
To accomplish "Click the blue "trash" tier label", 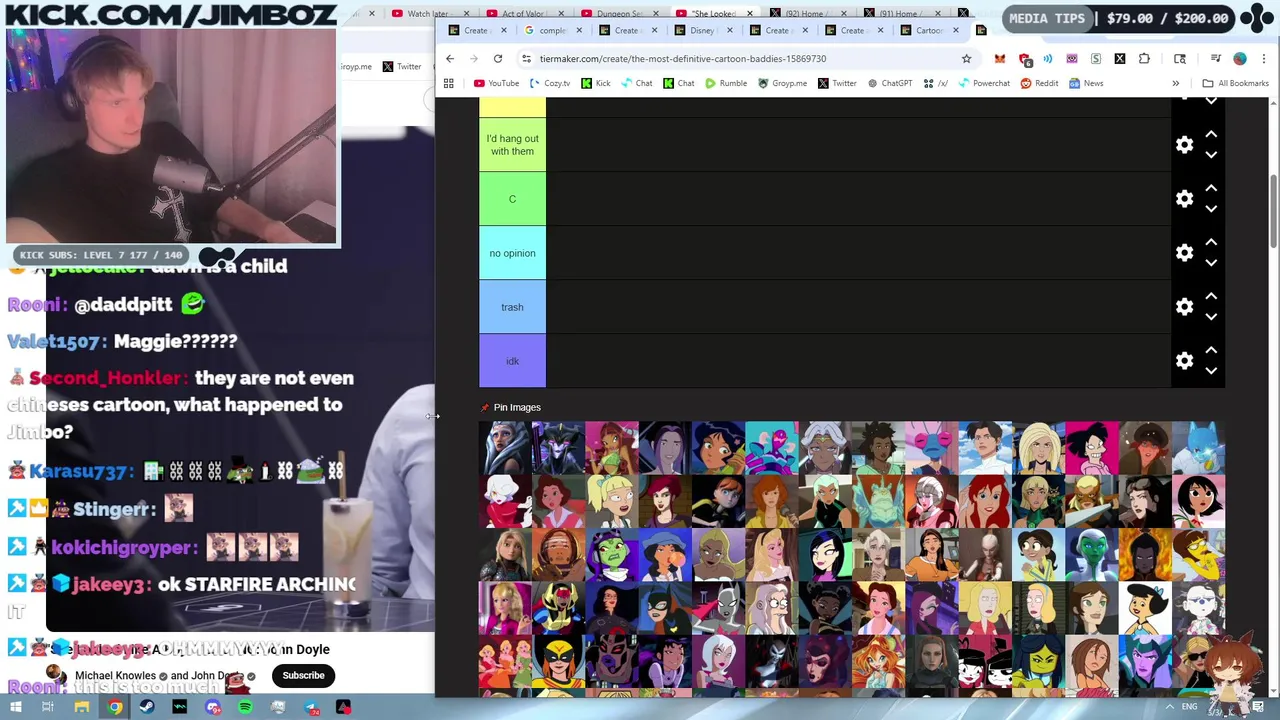I will [512, 307].
